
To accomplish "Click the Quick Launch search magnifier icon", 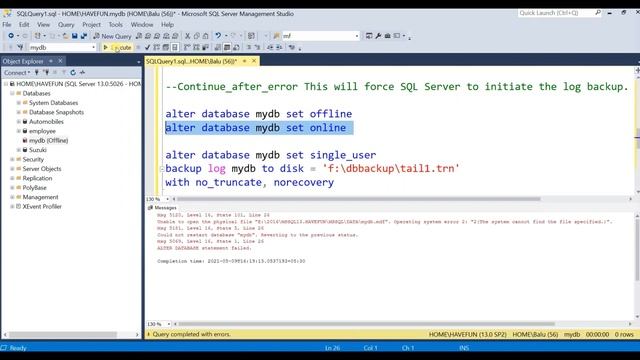I will [598, 13].
